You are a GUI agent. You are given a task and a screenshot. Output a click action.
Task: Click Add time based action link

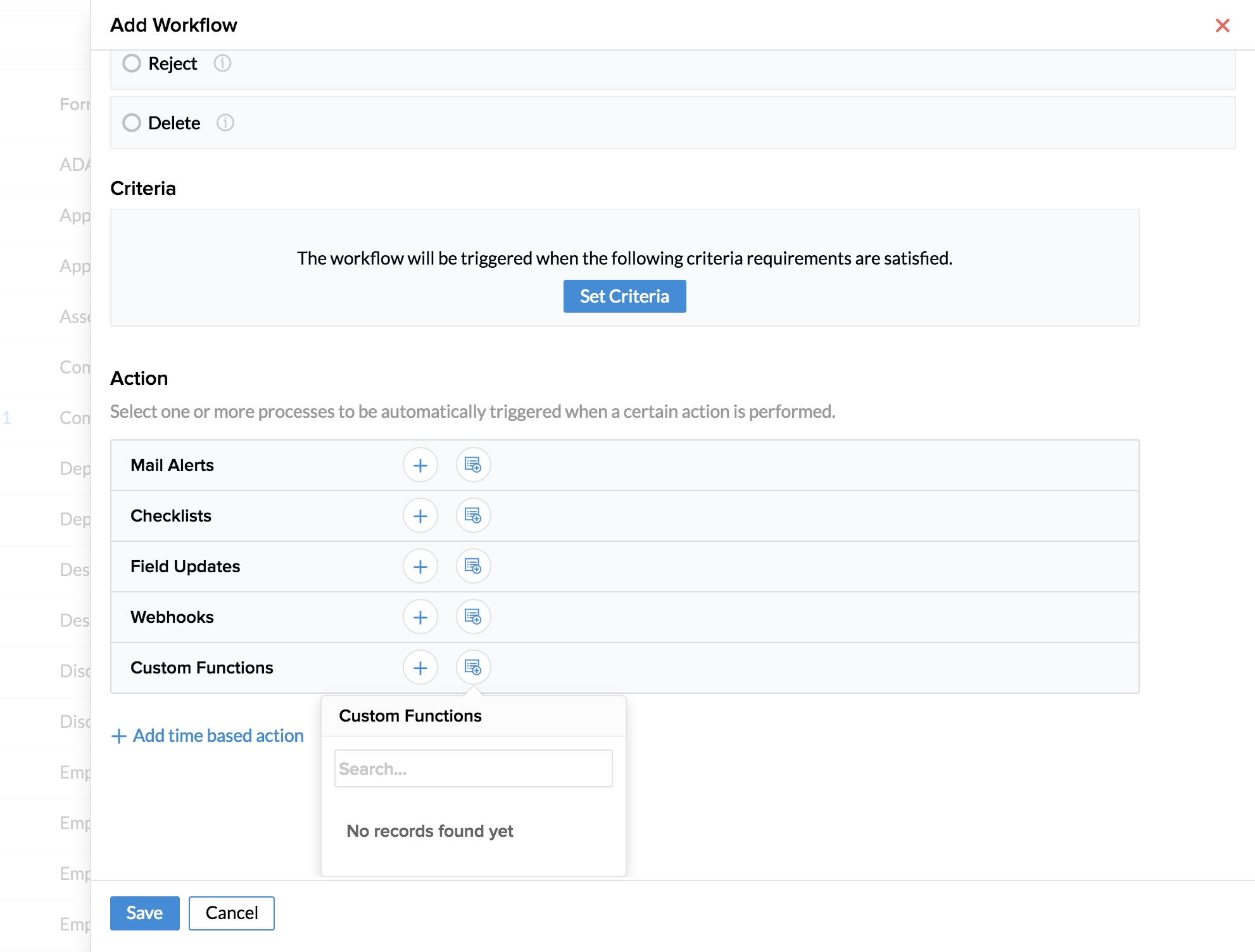point(208,736)
